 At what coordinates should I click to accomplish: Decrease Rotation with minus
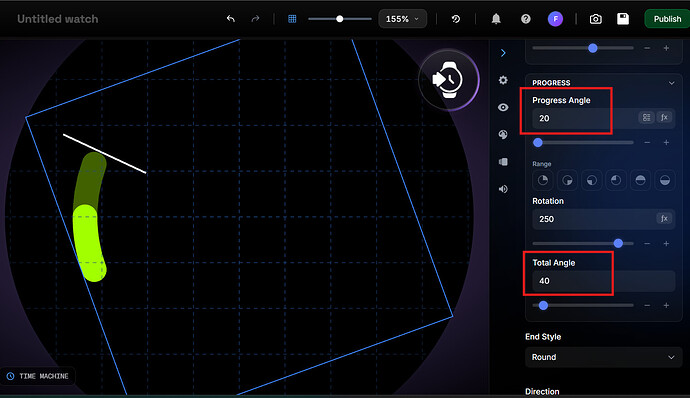[647, 243]
